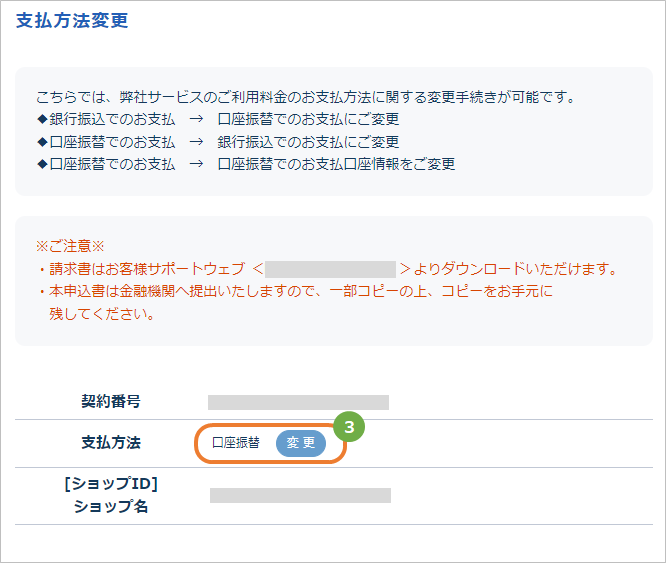The width and height of the screenshot is (666, 563).
Task: Click the line ending 口座情報をご変更
Action: pos(246,164)
